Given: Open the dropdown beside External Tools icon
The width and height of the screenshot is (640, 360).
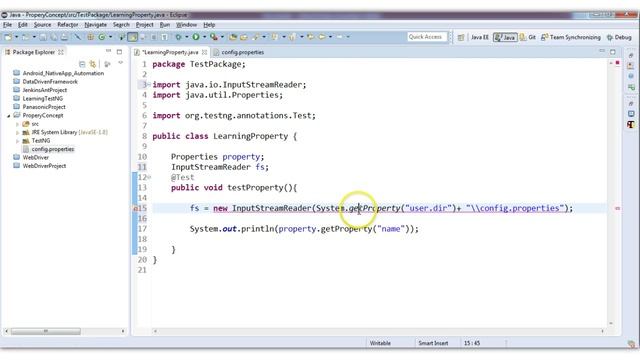Looking at the screenshot, I should [222, 37].
